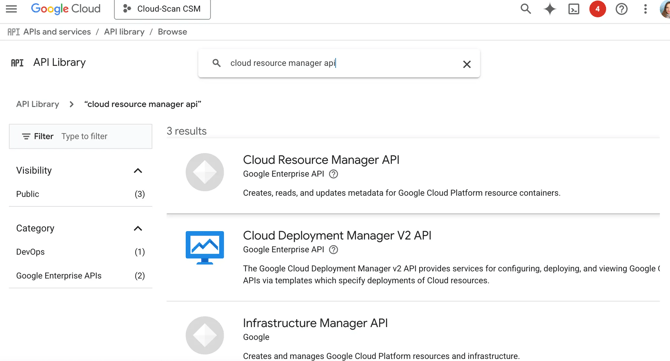This screenshot has height=361, width=670.
Task: Return to API Library results breadcrumb
Action: tap(38, 104)
